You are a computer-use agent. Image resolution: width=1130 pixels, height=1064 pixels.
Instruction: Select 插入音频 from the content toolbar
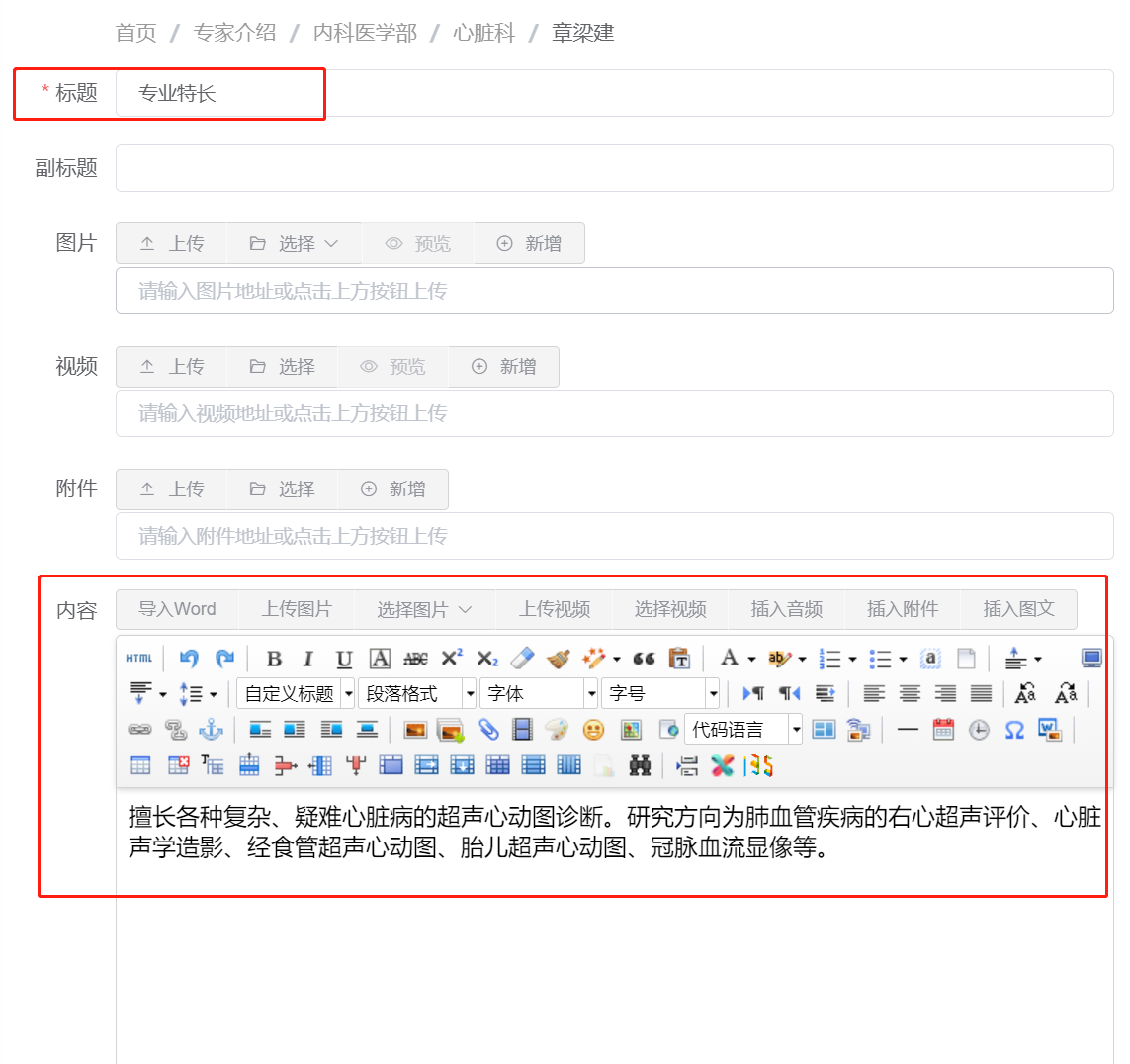tap(787, 609)
